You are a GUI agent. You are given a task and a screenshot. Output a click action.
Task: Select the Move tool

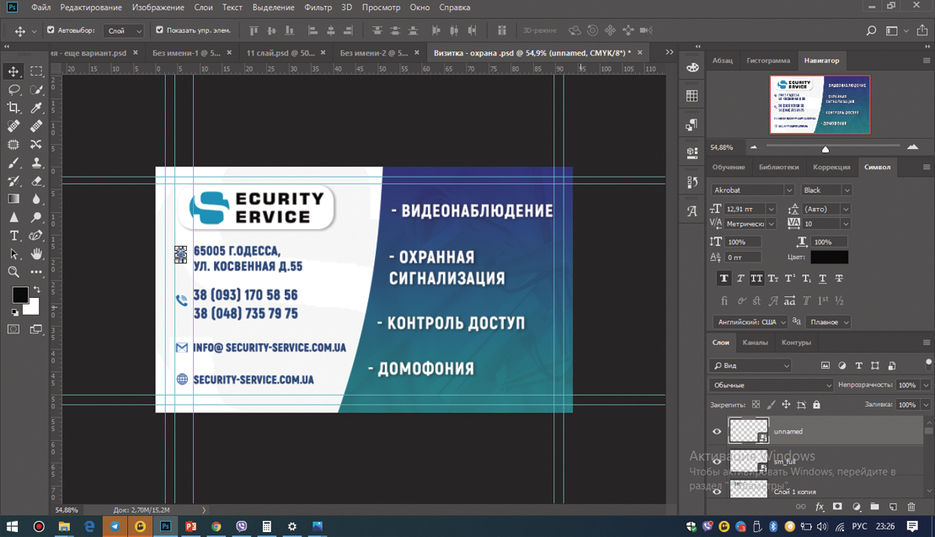(13, 72)
